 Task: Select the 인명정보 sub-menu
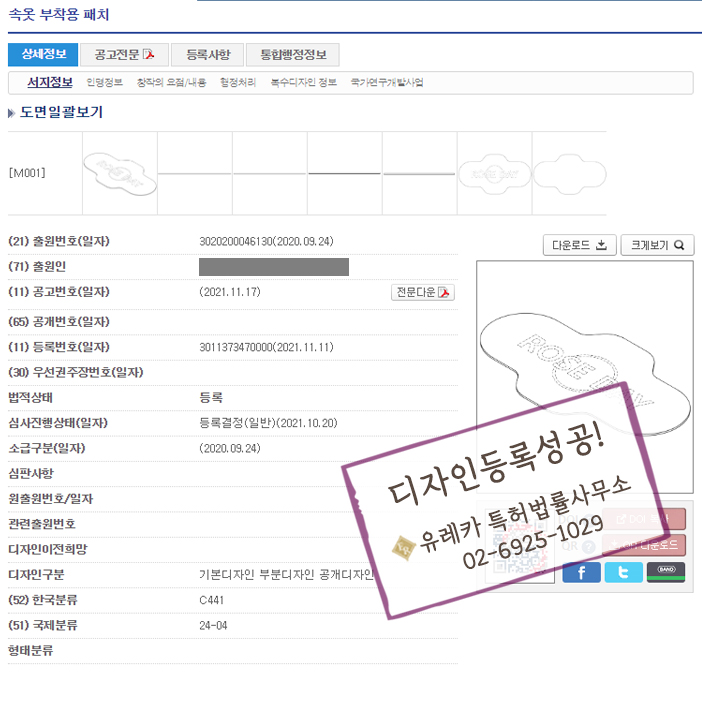pos(105,82)
